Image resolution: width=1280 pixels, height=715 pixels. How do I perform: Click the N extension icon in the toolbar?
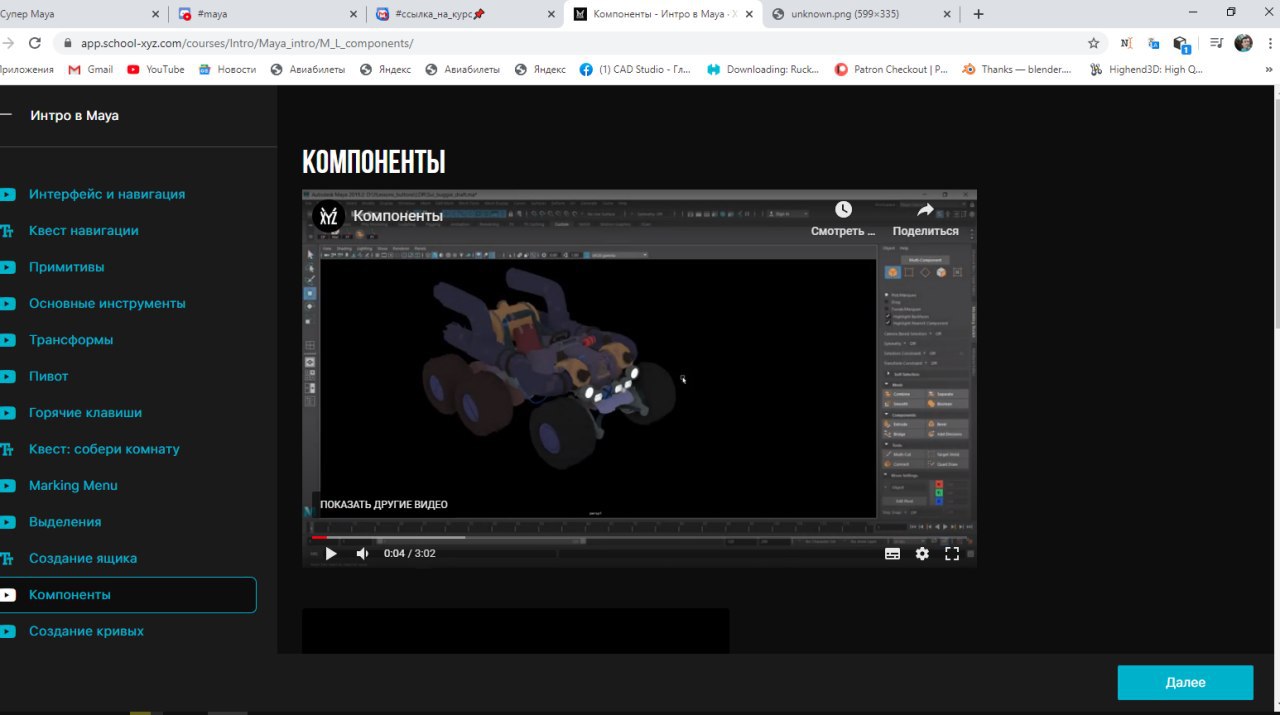tap(1127, 43)
